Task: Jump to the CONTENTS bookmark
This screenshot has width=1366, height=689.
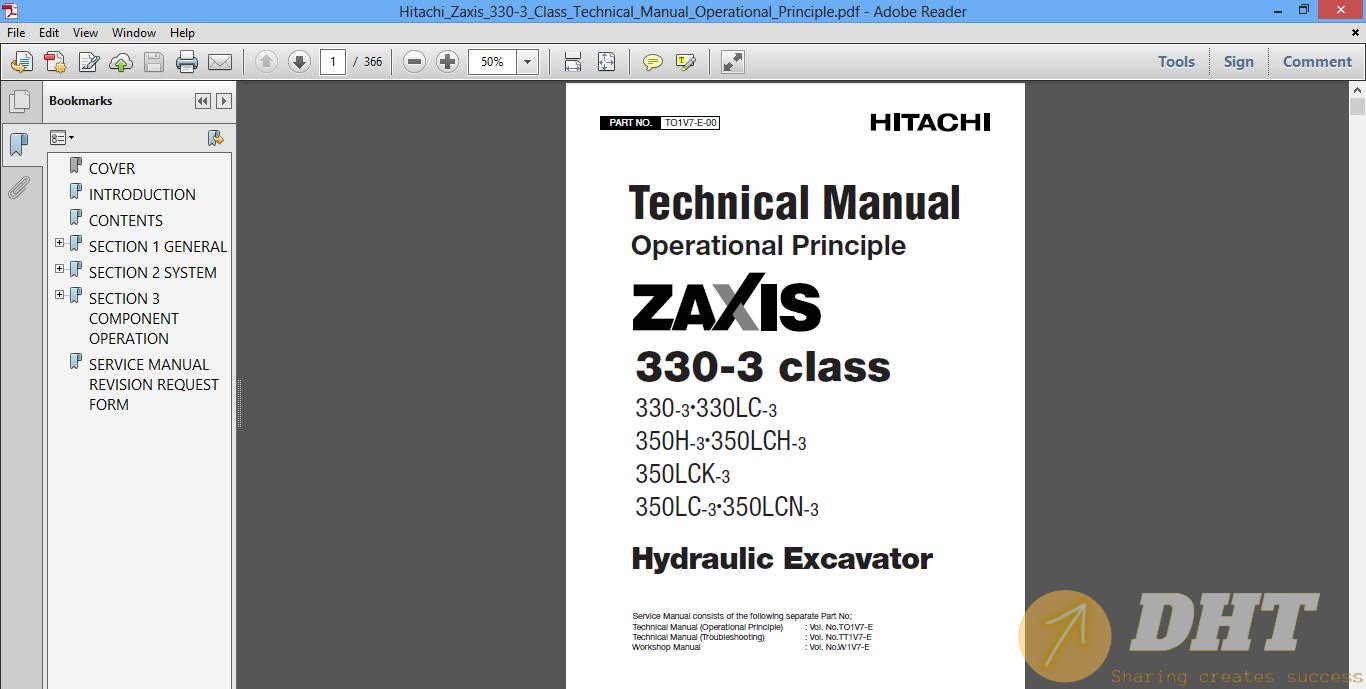Action: tap(126, 221)
